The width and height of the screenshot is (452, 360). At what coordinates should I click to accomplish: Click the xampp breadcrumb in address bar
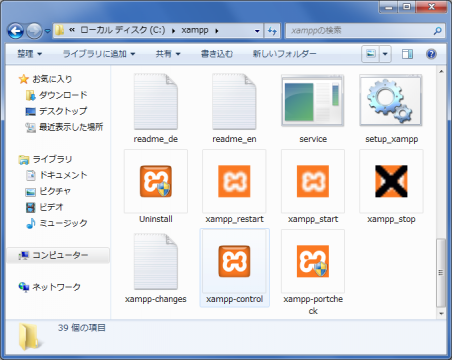pos(195,30)
